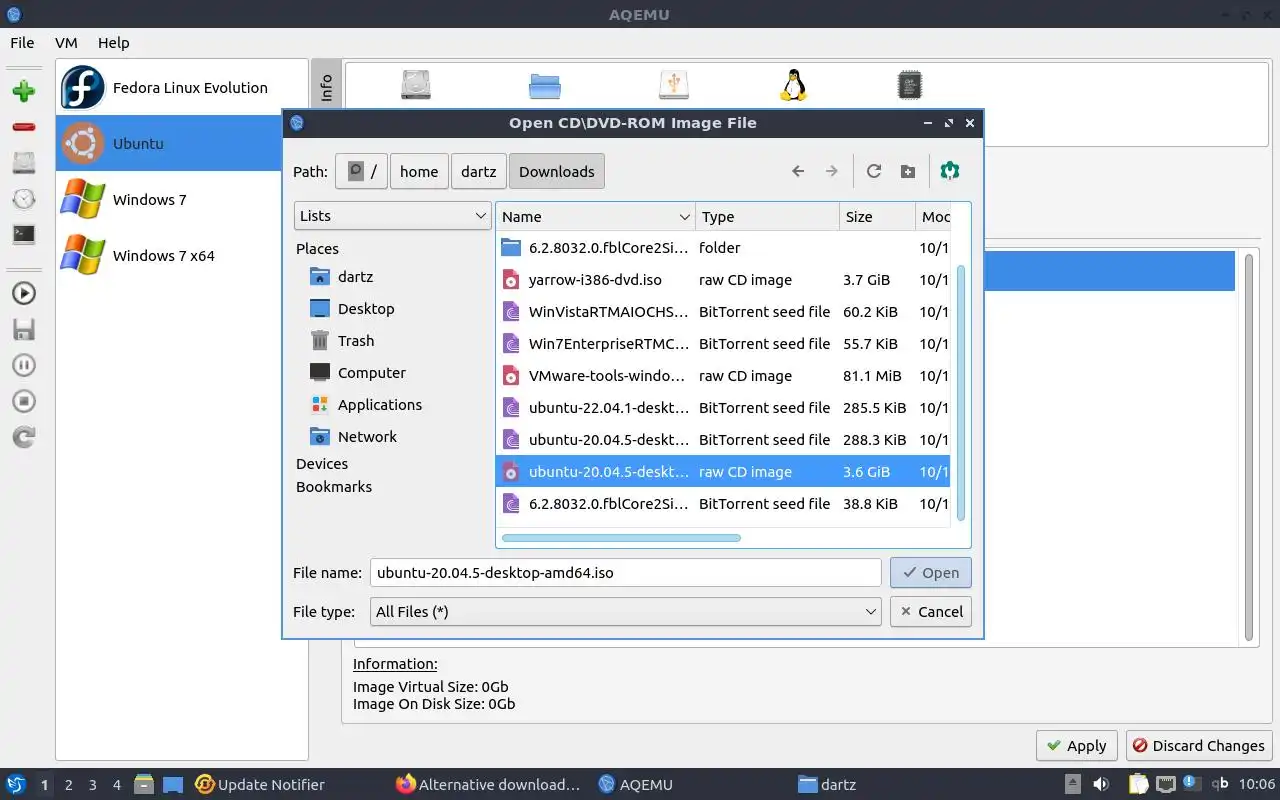Select Windows 7 VM entry

tap(182, 199)
